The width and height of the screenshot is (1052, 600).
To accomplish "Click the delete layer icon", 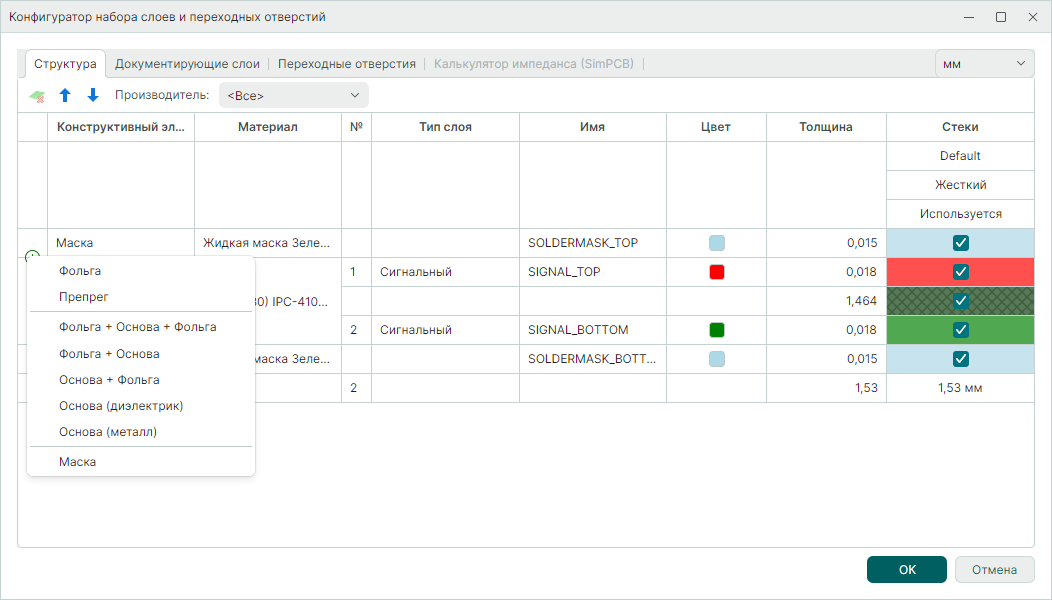I will click(x=37, y=96).
